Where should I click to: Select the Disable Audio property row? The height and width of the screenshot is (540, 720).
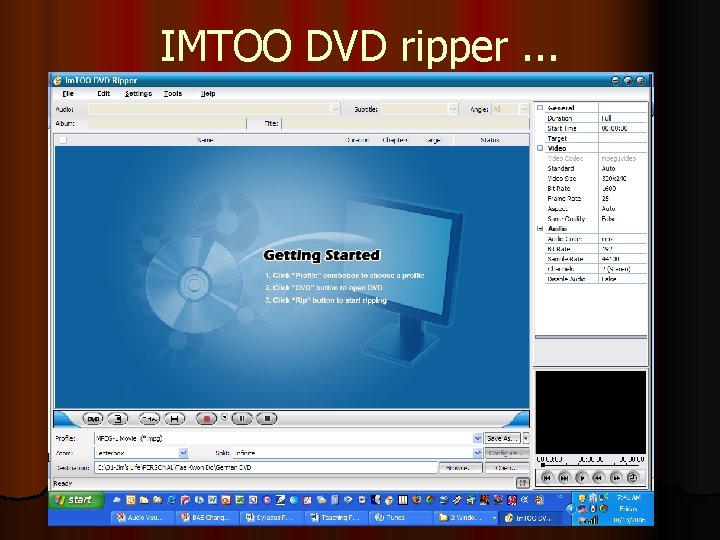(596, 279)
